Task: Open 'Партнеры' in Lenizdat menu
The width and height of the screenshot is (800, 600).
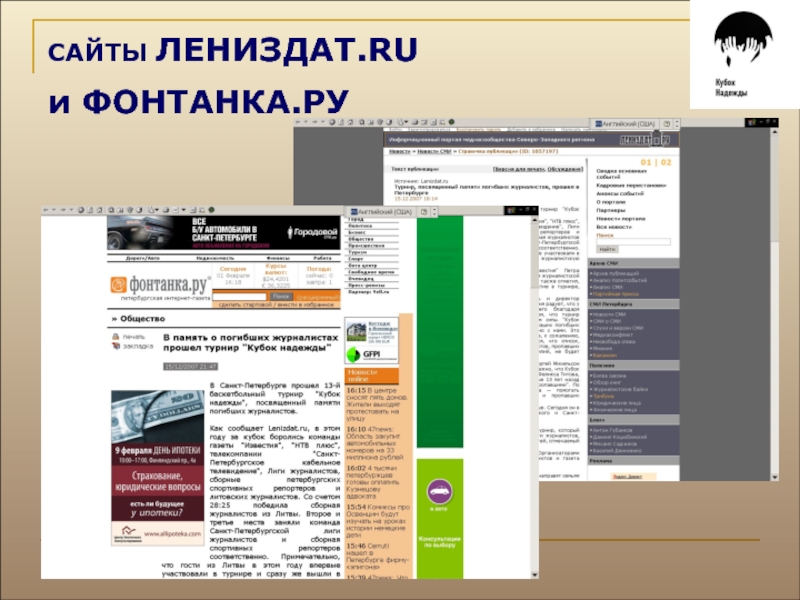Action: (611, 210)
